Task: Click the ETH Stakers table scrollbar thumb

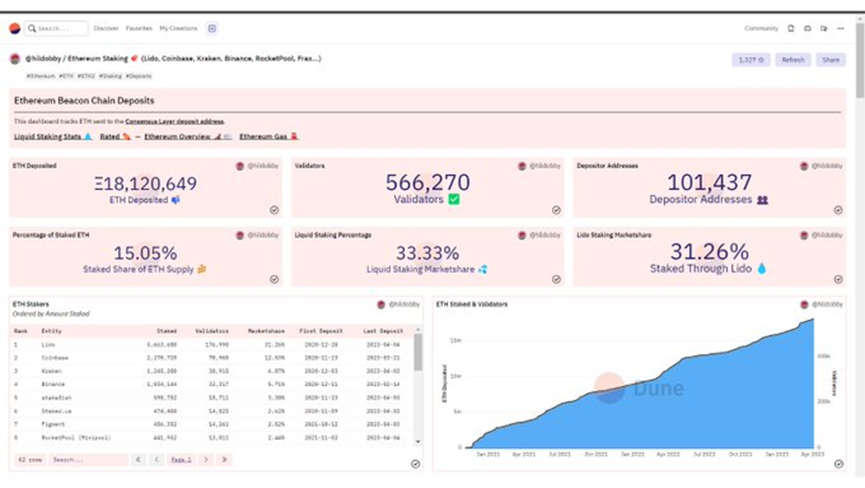Action: click(x=418, y=352)
